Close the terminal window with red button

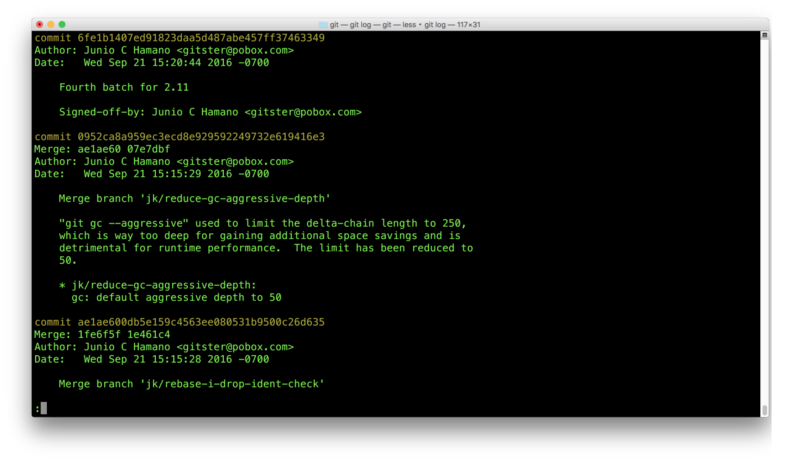38,23
